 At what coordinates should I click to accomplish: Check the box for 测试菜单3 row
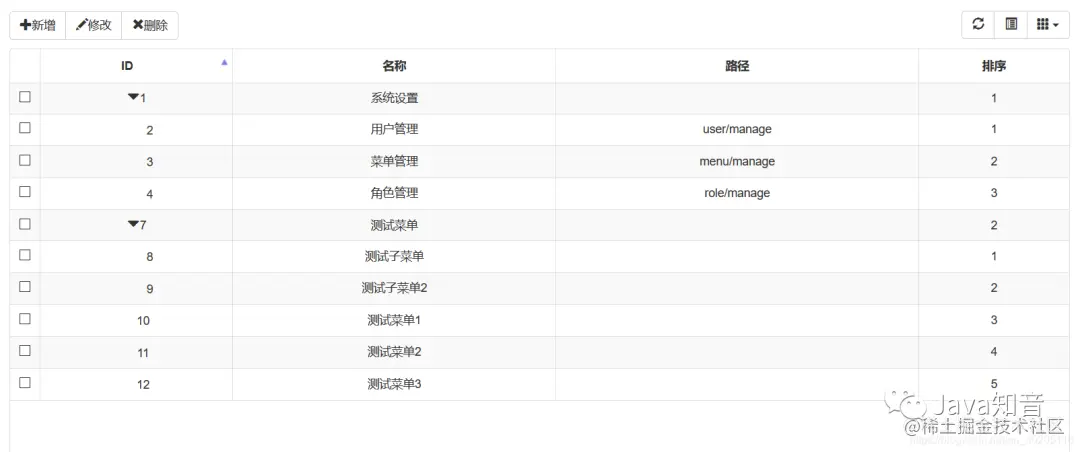(x=25, y=382)
